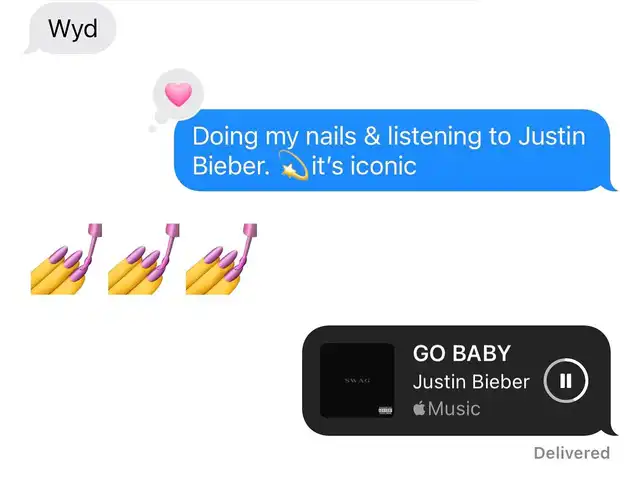
Task: Select the first nail polish emoji
Action: [66, 259]
